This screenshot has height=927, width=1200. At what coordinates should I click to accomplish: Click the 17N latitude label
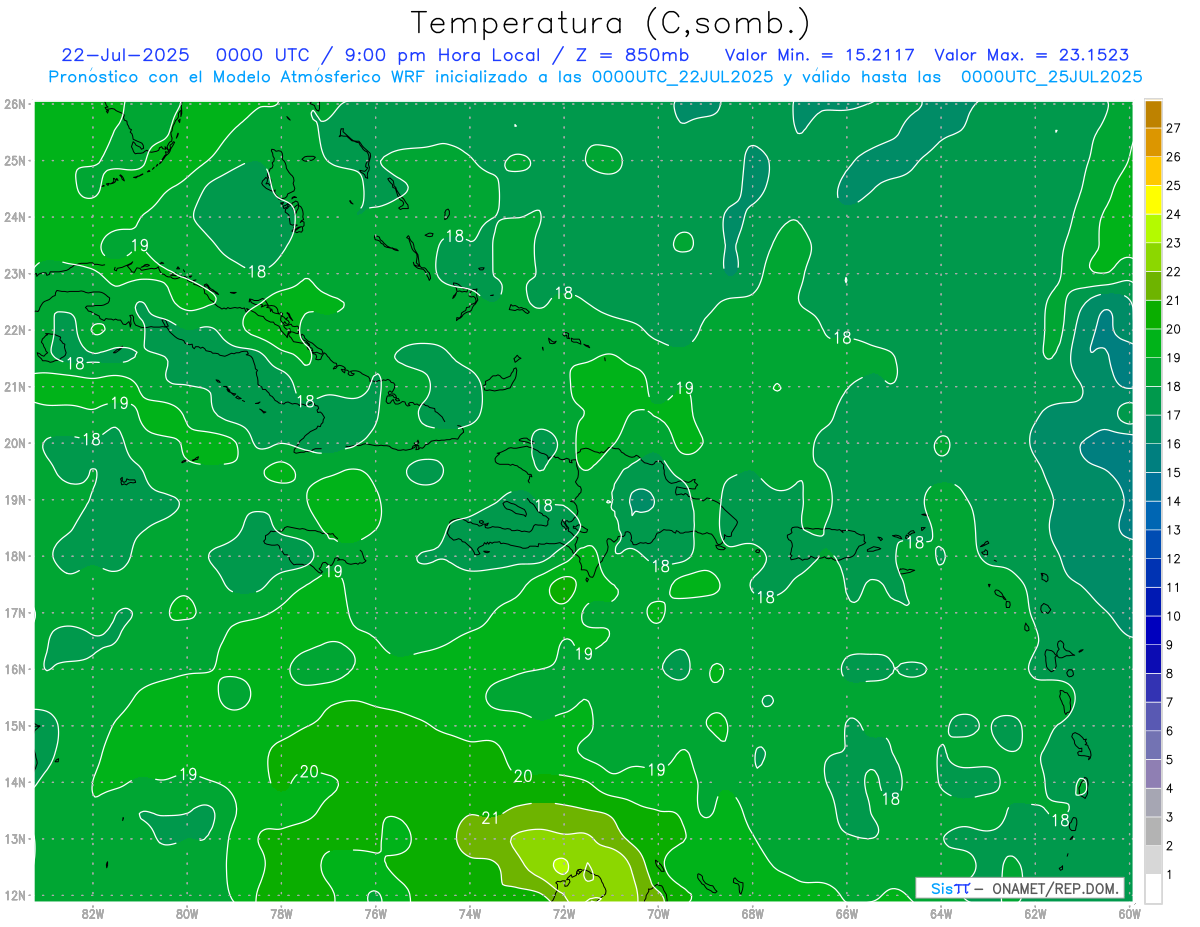(x=14, y=612)
